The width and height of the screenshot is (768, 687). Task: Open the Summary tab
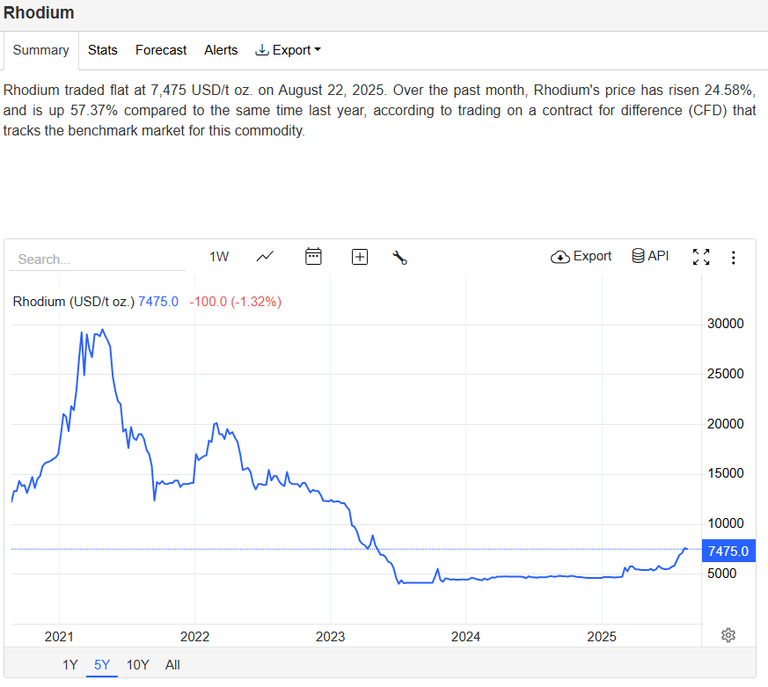tap(41, 50)
